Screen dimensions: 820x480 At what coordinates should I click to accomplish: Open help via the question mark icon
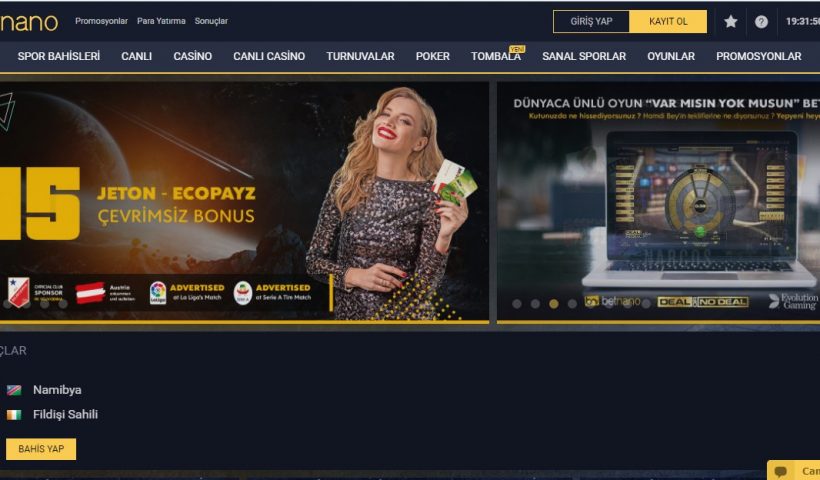point(761,21)
